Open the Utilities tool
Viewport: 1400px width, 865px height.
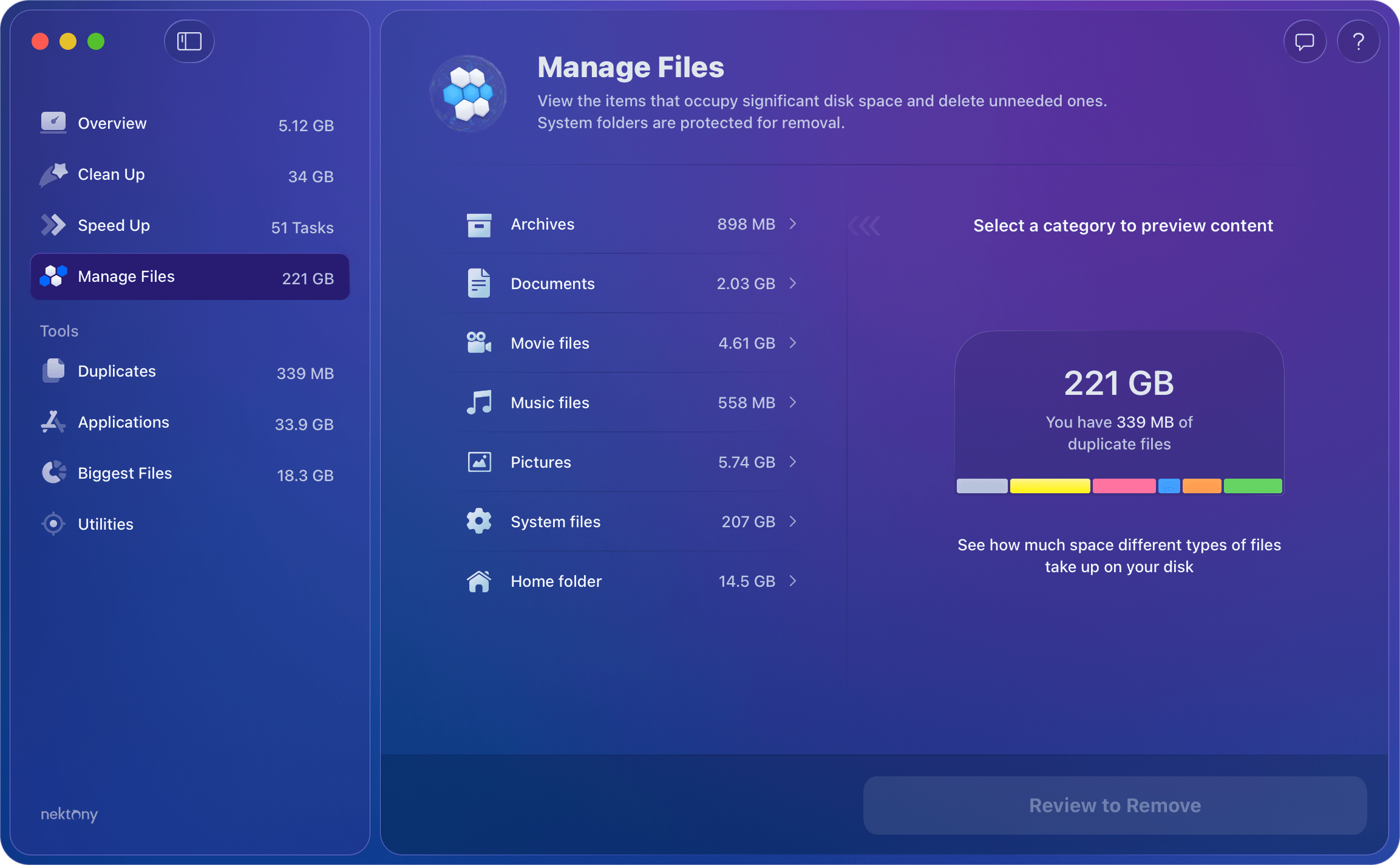coord(106,524)
